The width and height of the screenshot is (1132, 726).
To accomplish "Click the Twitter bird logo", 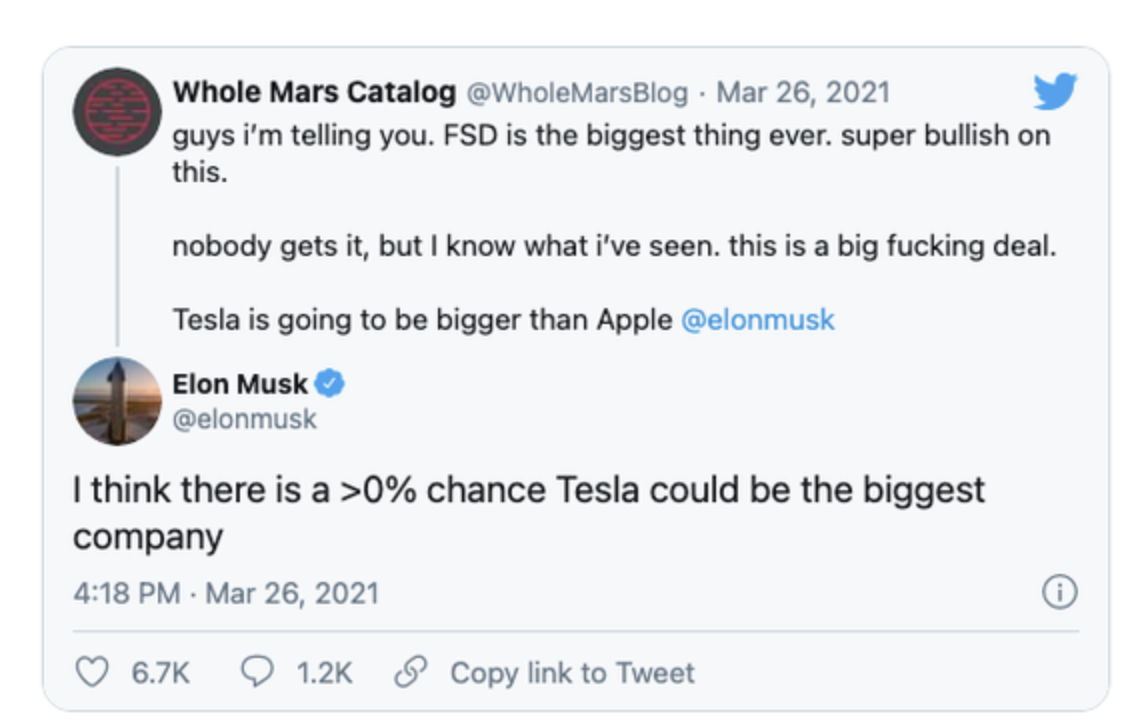I will [x=1054, y=93].
